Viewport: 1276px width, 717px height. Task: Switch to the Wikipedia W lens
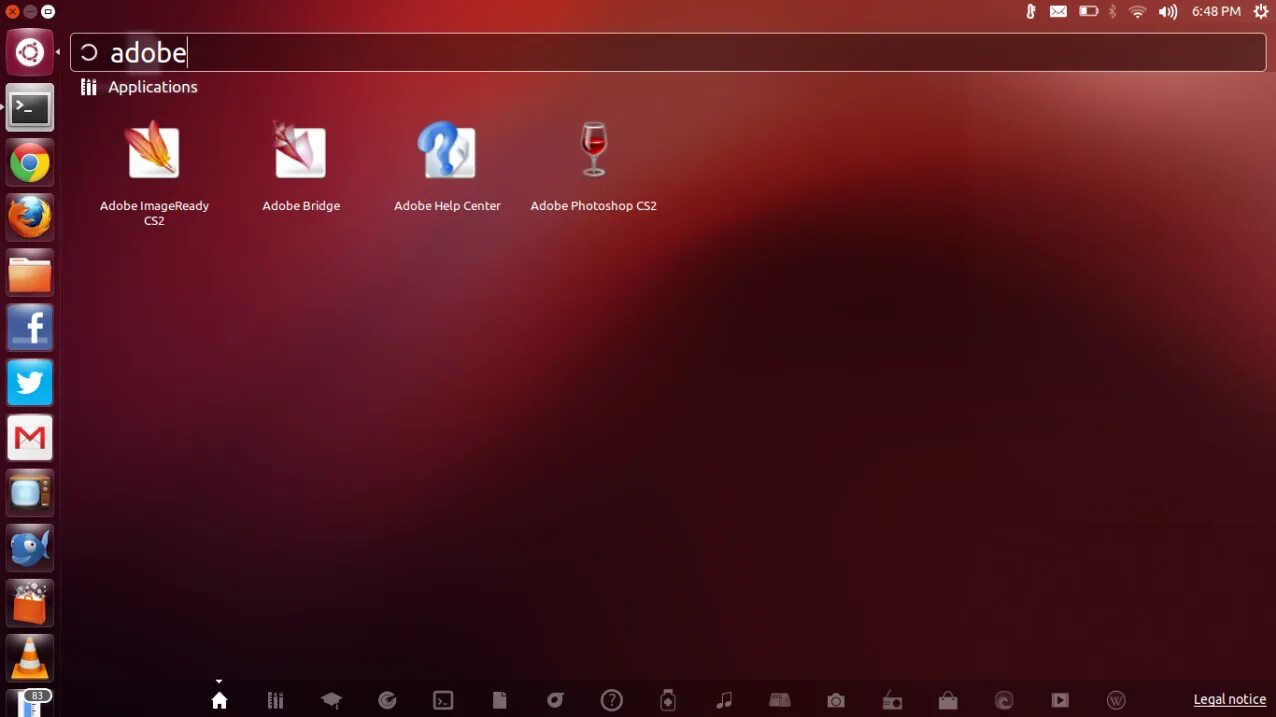click(x=1117, y=700)
